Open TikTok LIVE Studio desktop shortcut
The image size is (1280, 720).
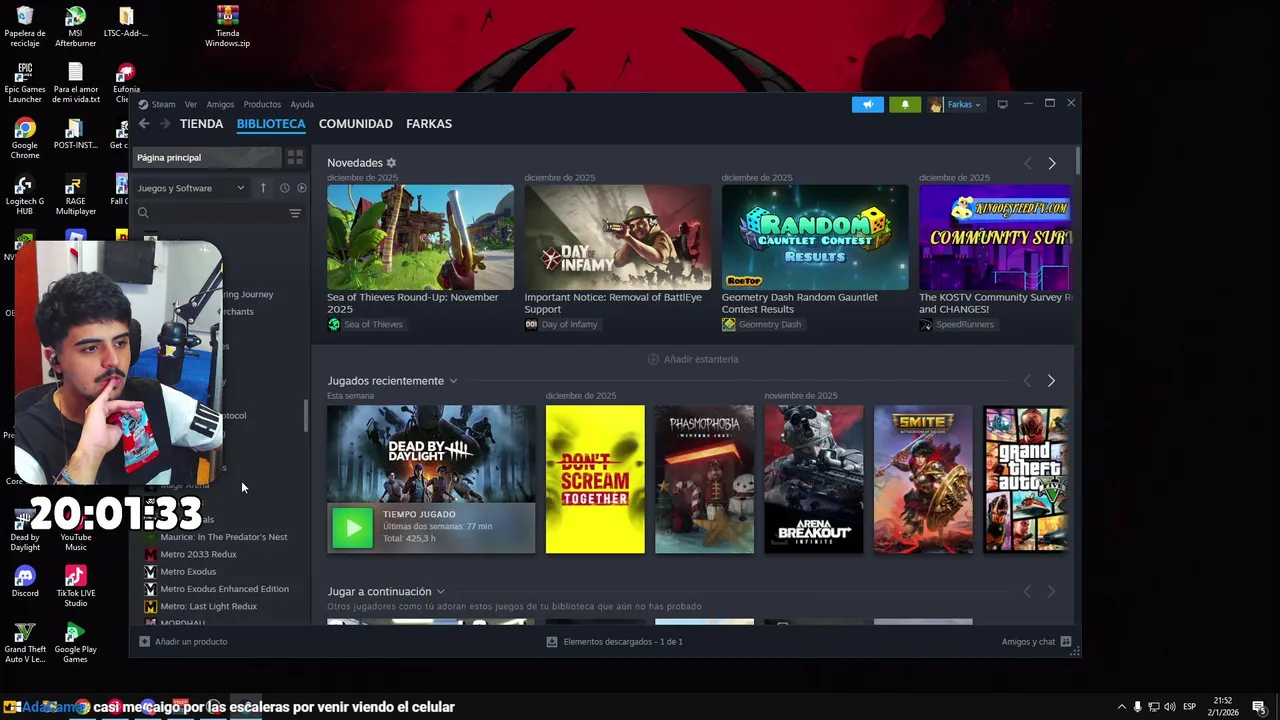(x=75, y=587)
